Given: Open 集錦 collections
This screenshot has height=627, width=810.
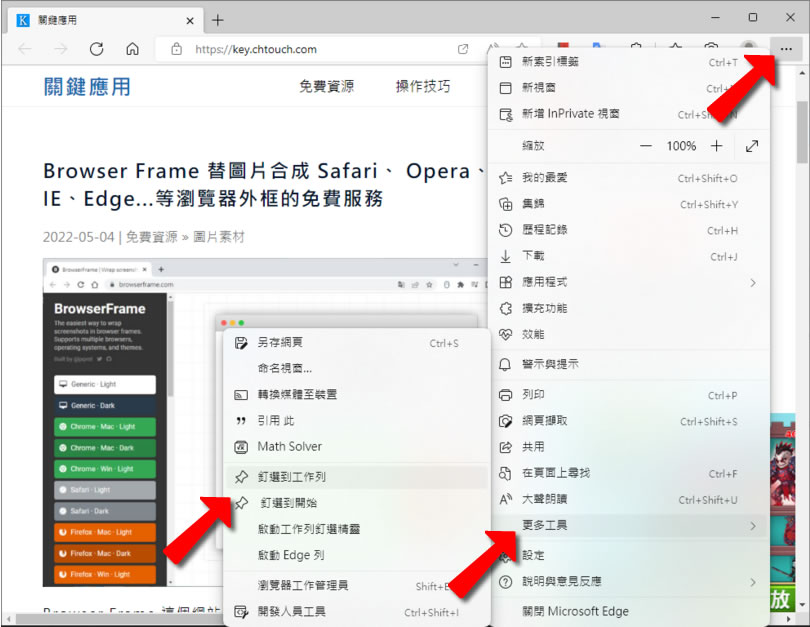Looking at the screenshot, I should 628,204.
